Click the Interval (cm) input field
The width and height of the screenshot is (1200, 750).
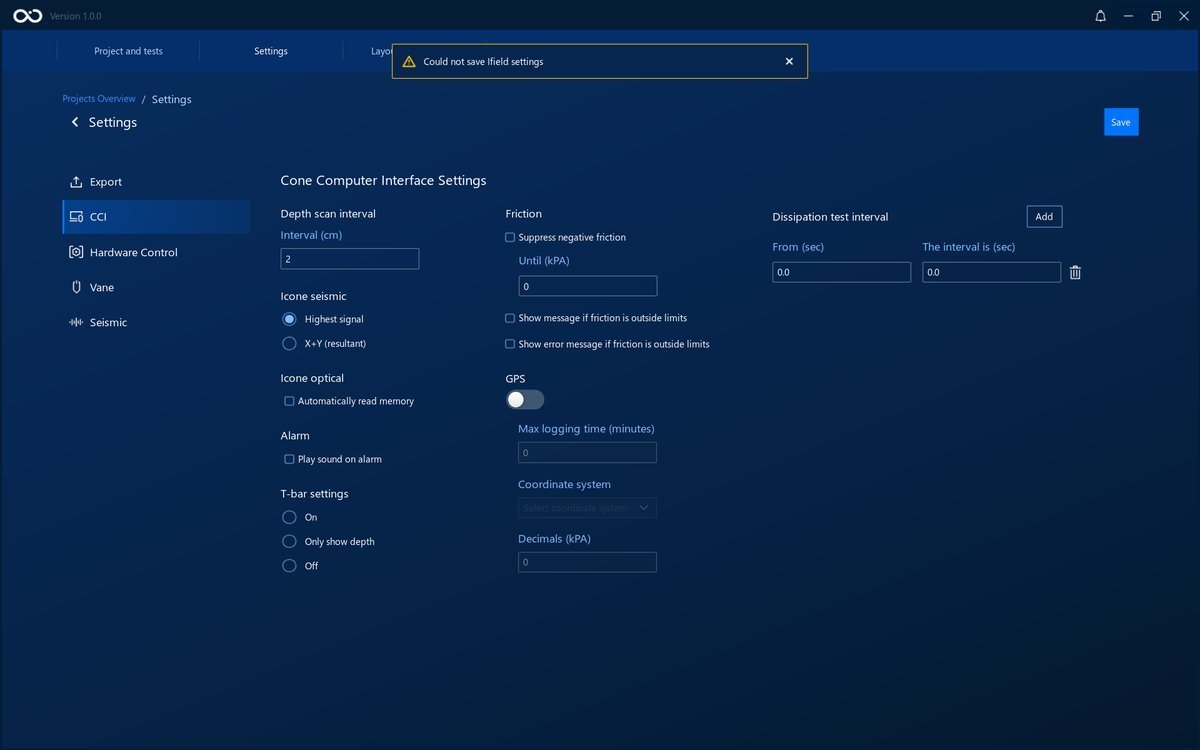click(350, 259)
